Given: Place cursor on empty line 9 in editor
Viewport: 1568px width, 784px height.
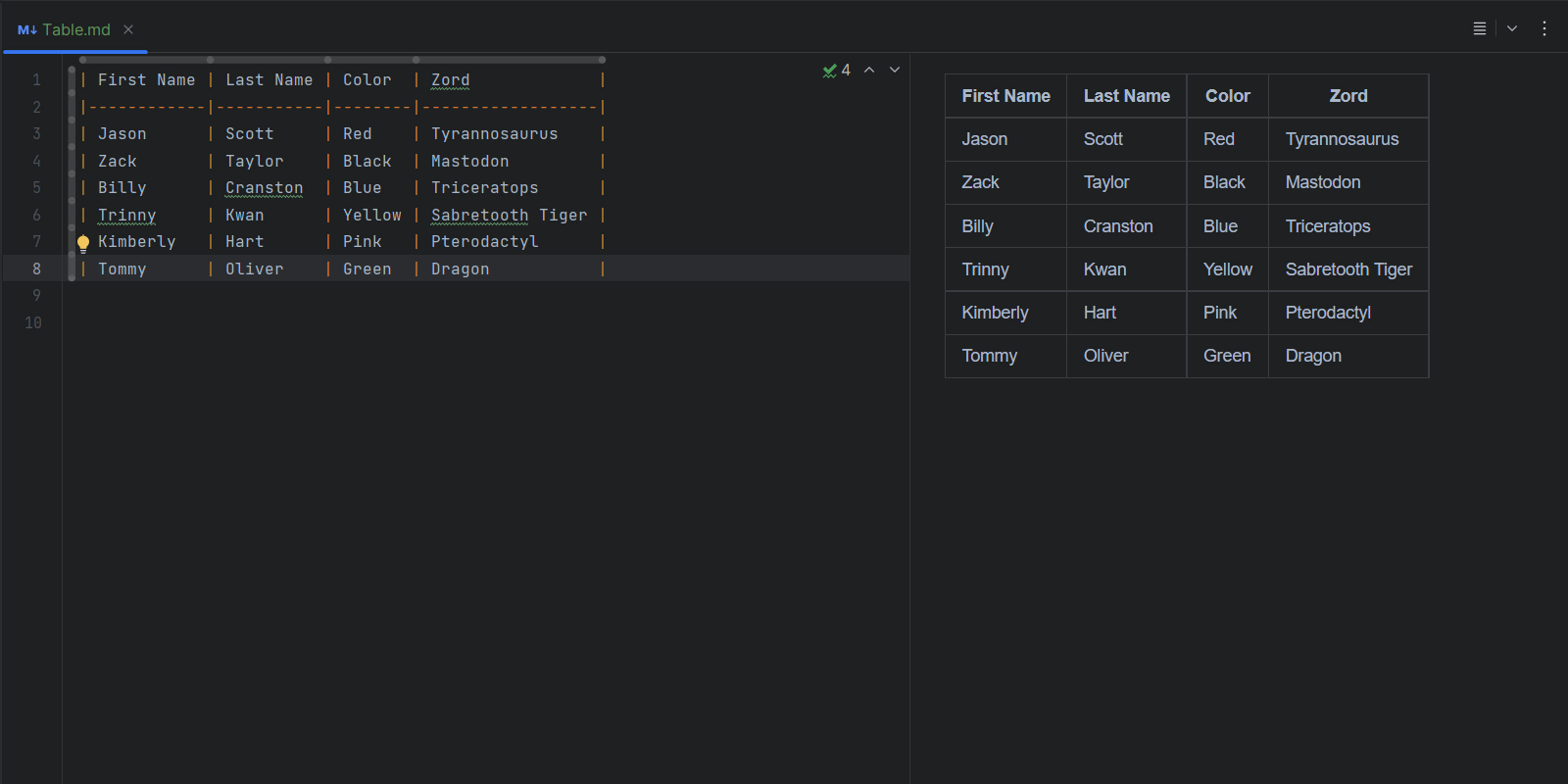Looking at the screenshot, I should (392, 296).
